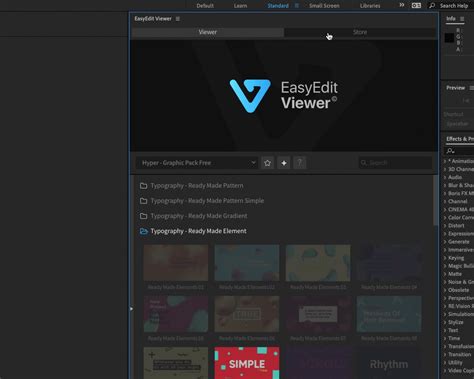Image resolution: width=474 pixels, height=379 pixels.
Task: Expand the Utility effects category
Action: pos(445,362)
